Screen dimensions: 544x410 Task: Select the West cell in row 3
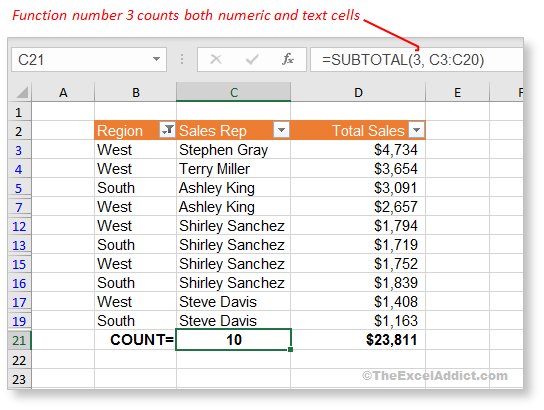point(135,150)
